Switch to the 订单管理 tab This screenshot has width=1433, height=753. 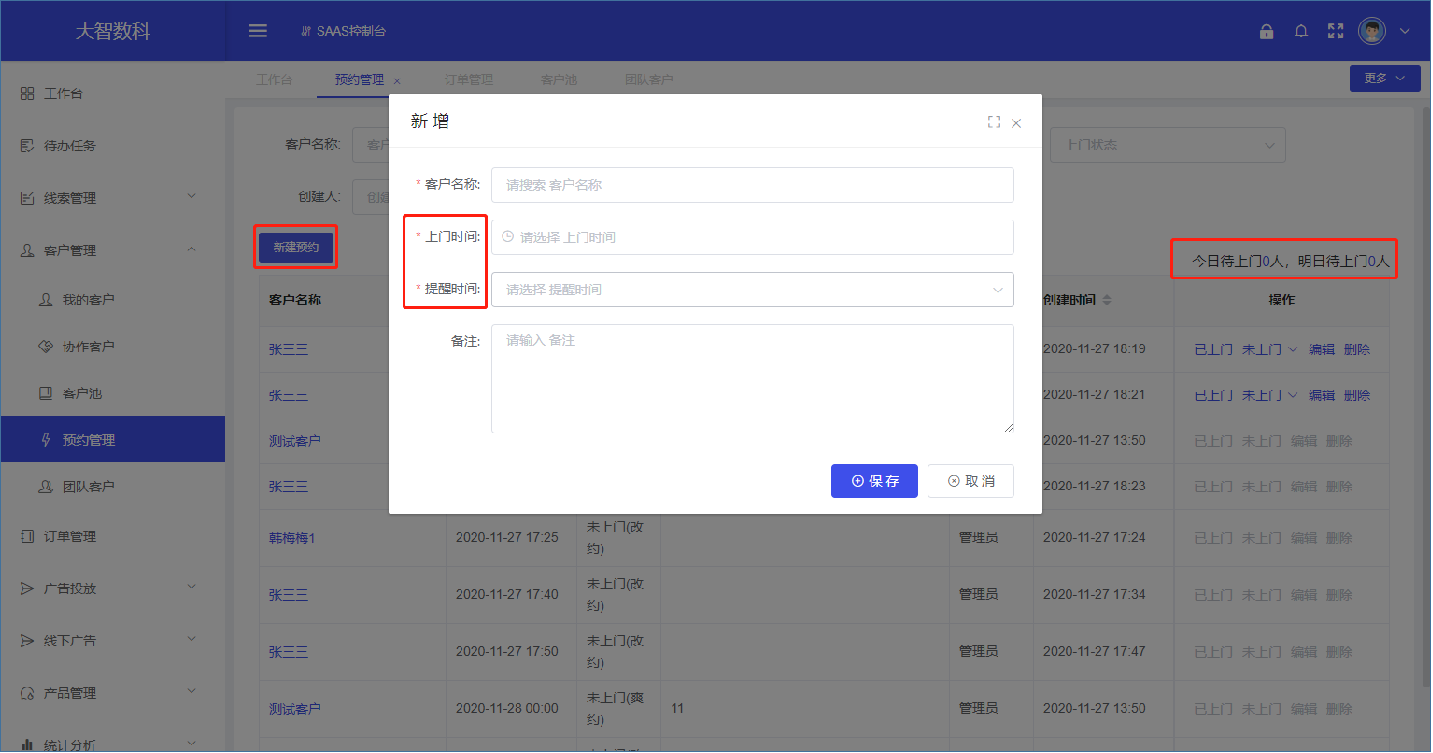(469, 79)
